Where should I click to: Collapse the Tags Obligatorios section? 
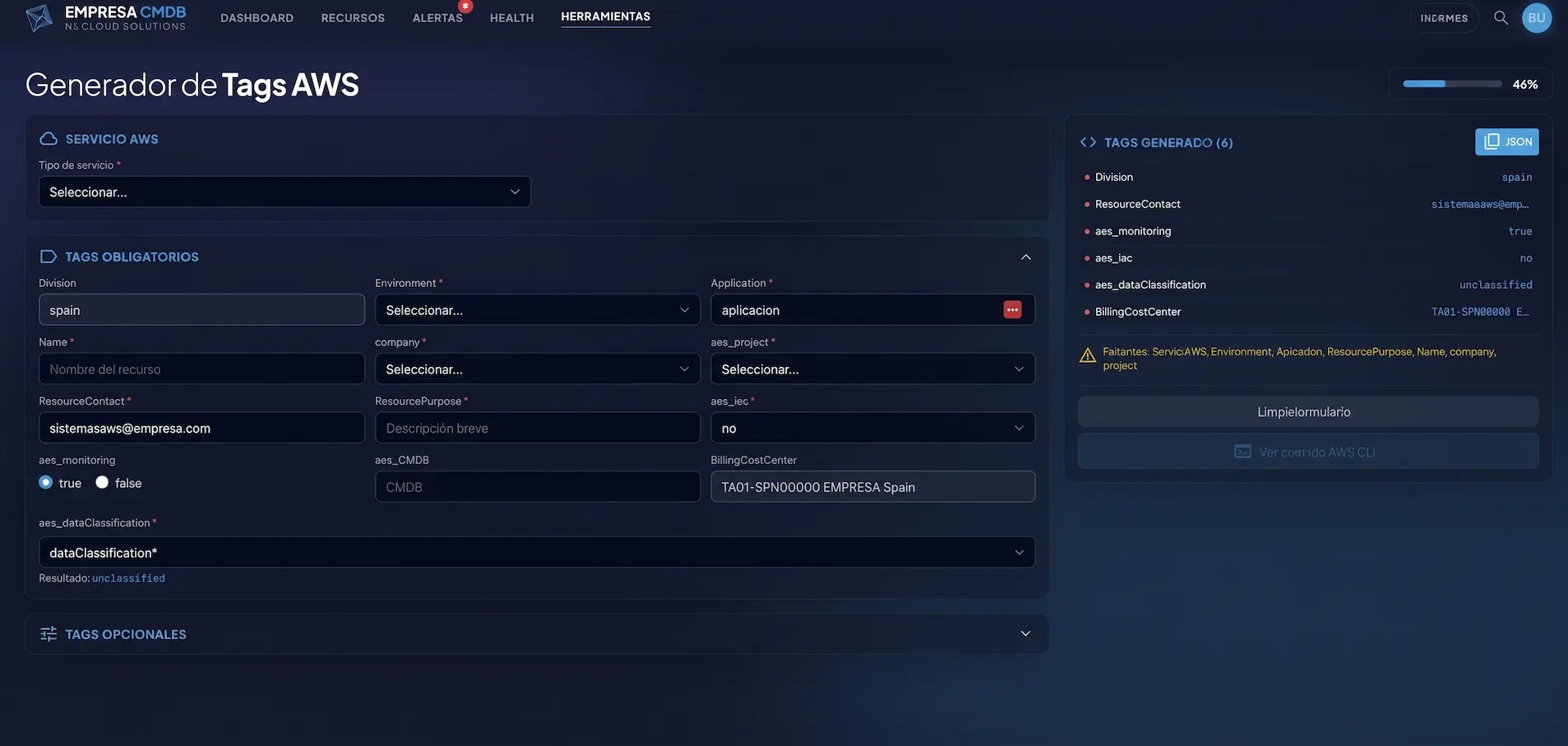(x=1025, y=257)
